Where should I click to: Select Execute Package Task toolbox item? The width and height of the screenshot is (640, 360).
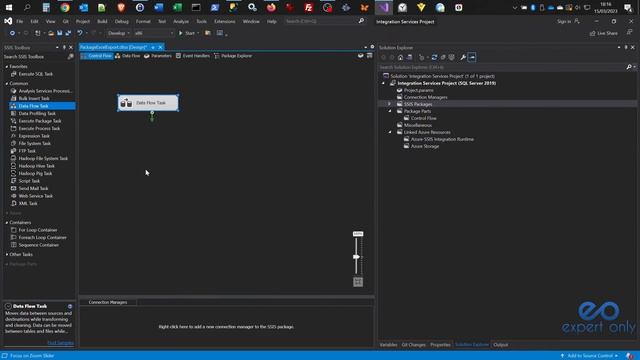click(40, 121)
